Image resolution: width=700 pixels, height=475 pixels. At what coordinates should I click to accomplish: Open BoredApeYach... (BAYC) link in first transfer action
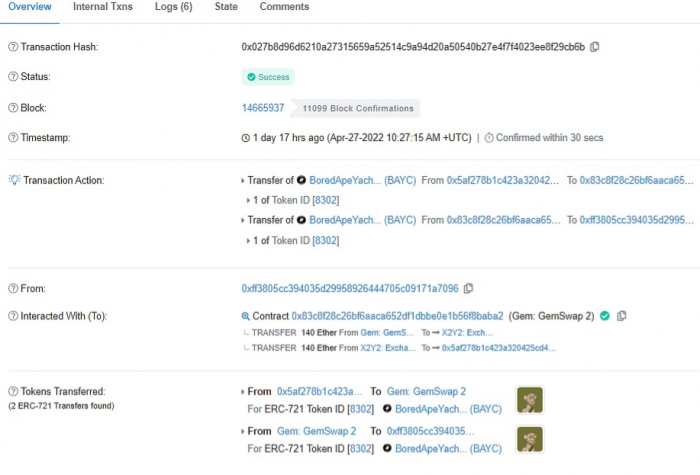pos(362,180)
